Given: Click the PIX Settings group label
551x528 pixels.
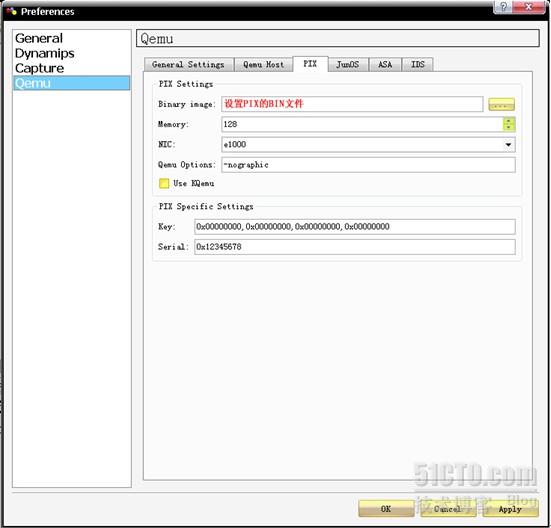Looking at the screenshot, I should 186,84.
